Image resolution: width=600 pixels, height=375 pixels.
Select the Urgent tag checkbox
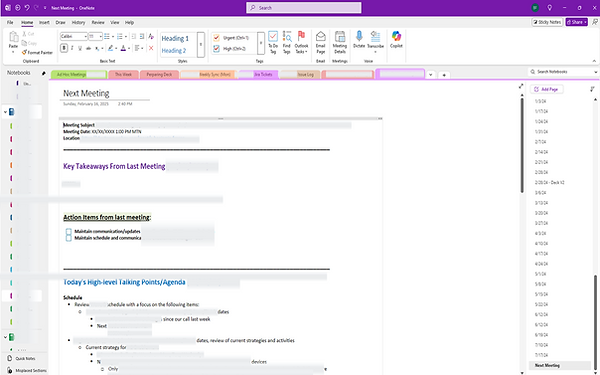[x=216, y=38]
